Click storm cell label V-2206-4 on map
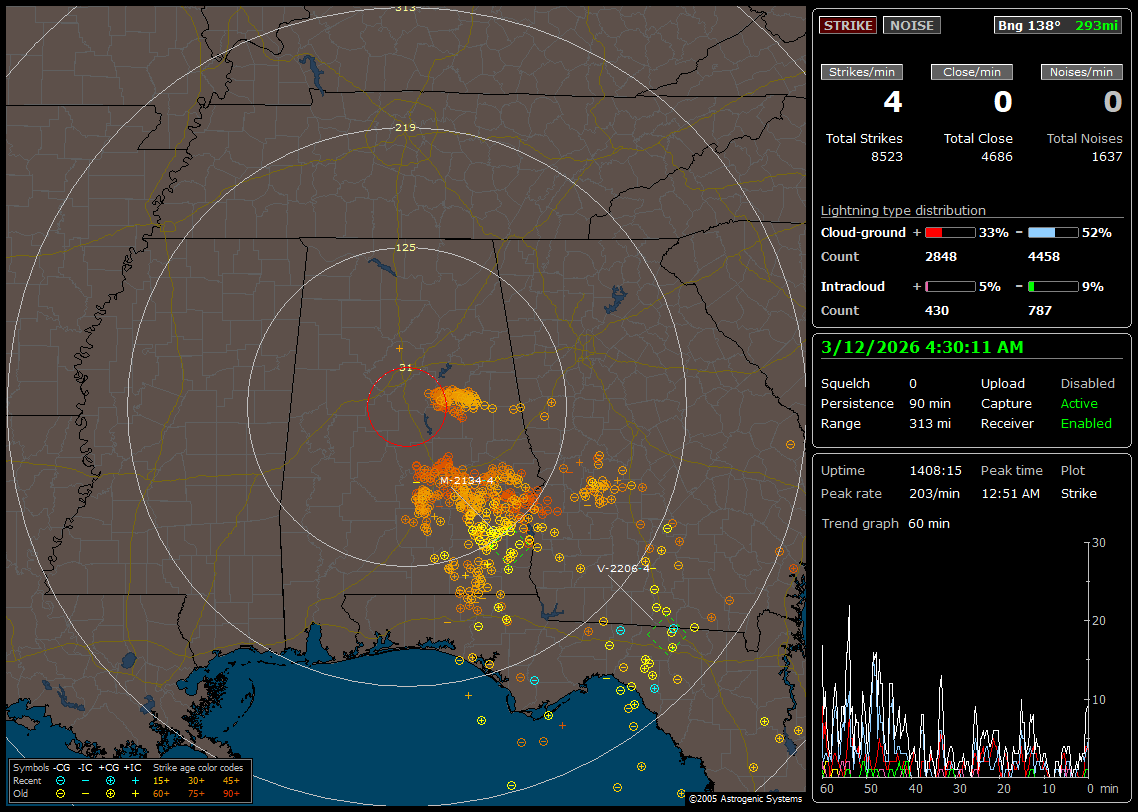1138x812 pixels. pos(623,568)
